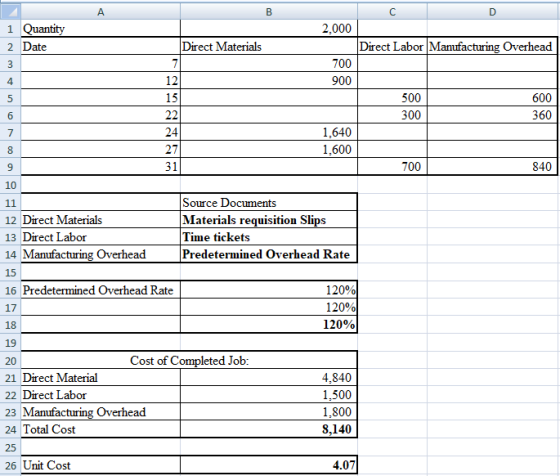Select column B header
The image size is (560, 476).
[x=269, y=11]
